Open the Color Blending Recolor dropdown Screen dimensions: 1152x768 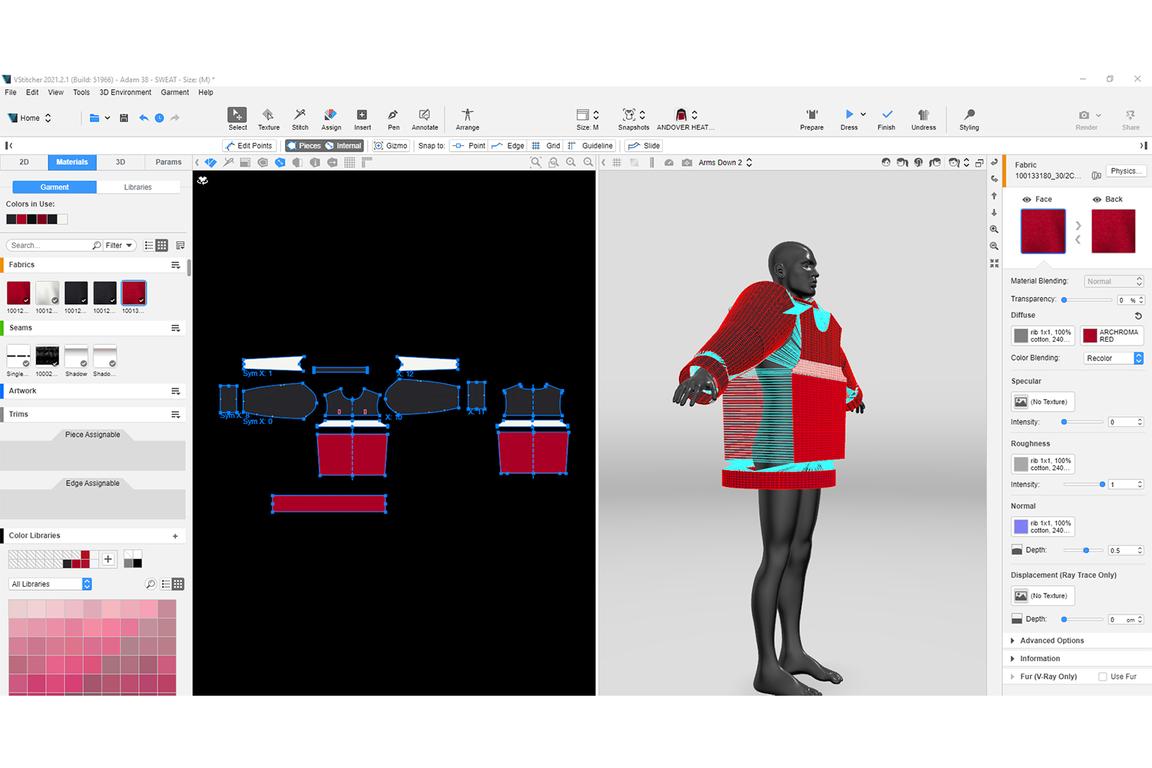click(x=1113, y=358)
